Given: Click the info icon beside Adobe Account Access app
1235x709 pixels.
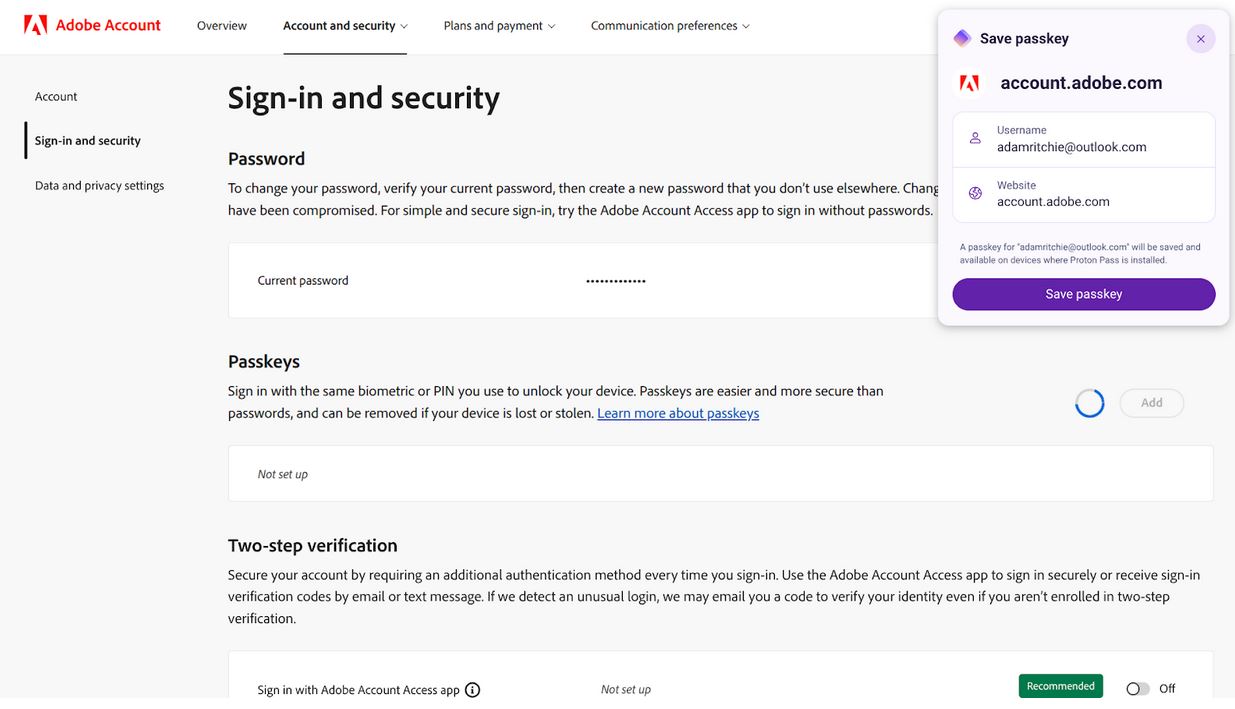Looking at the screenshot, I should coord(473,690).
